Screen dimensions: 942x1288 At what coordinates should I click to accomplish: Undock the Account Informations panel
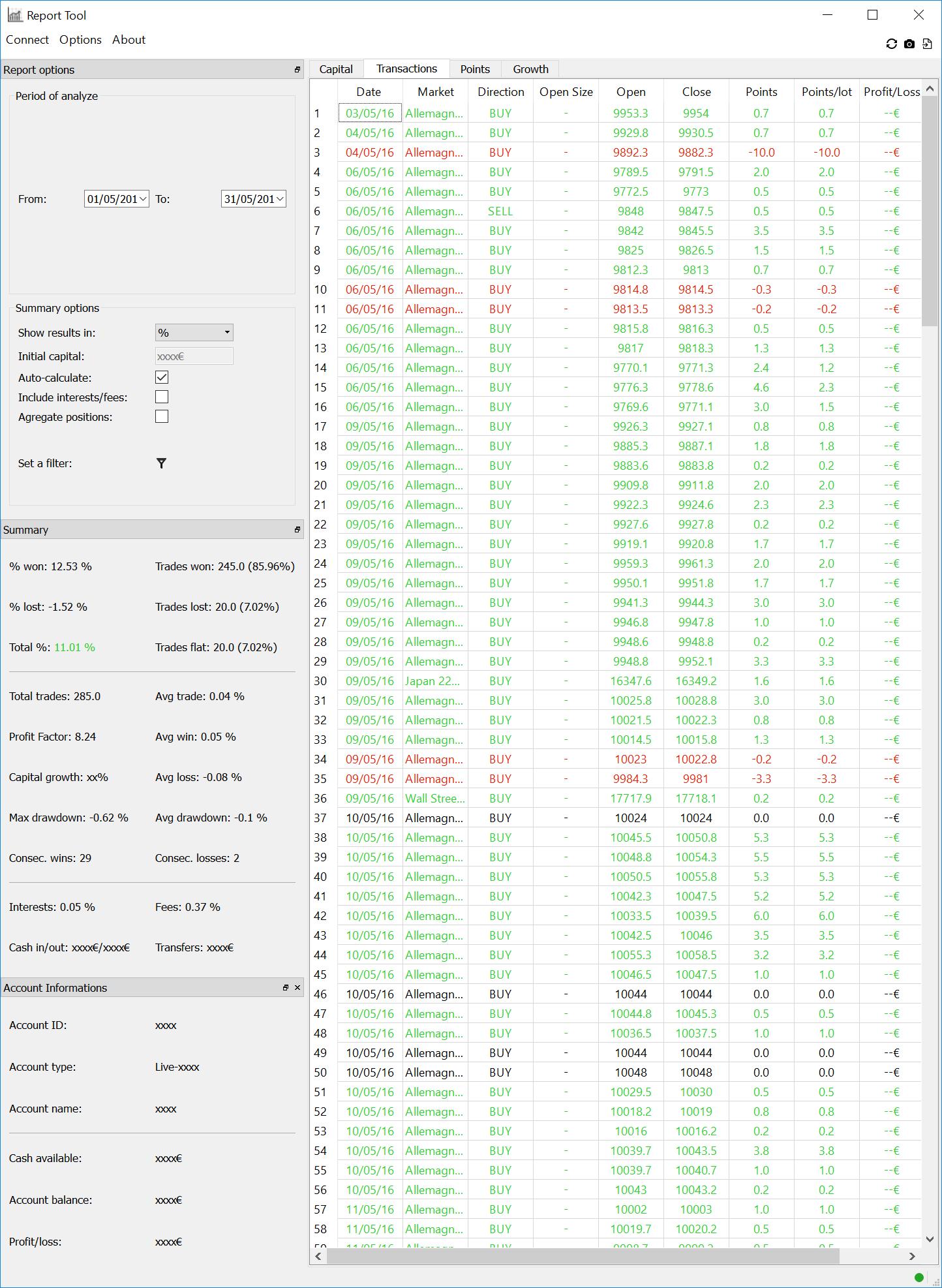[286, 988]
